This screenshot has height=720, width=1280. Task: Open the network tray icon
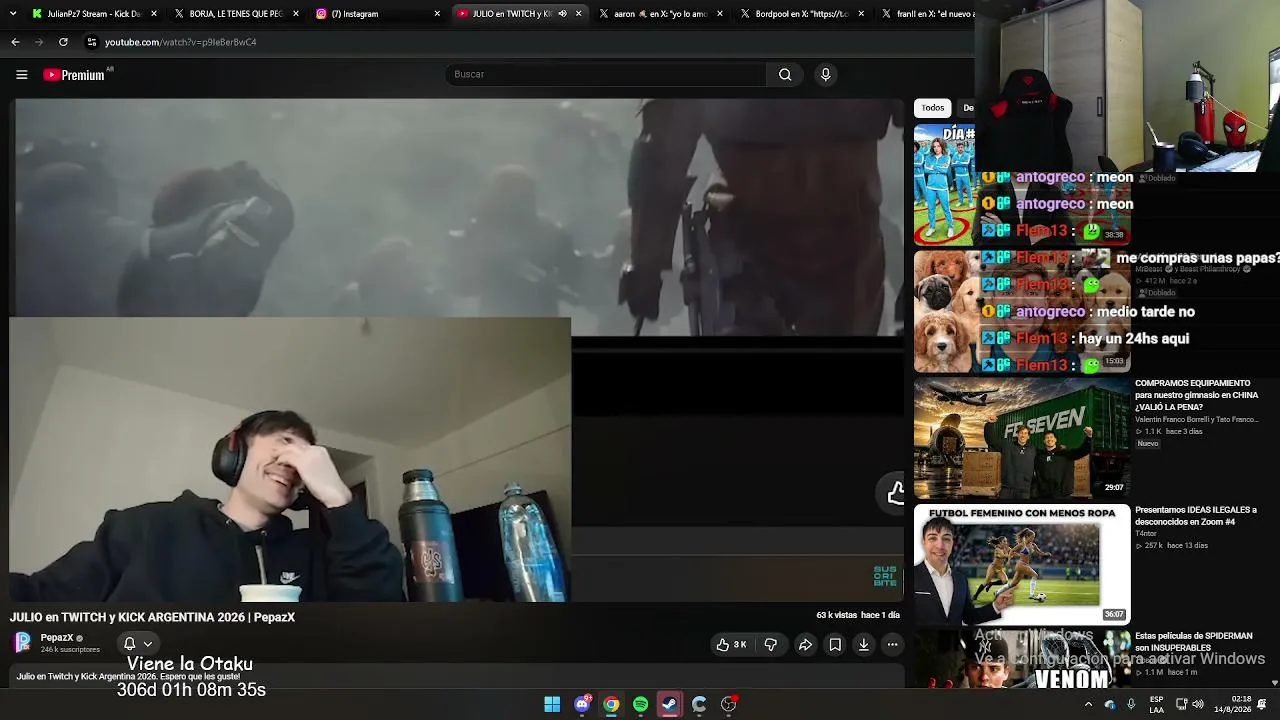(x=1182, y=704)
